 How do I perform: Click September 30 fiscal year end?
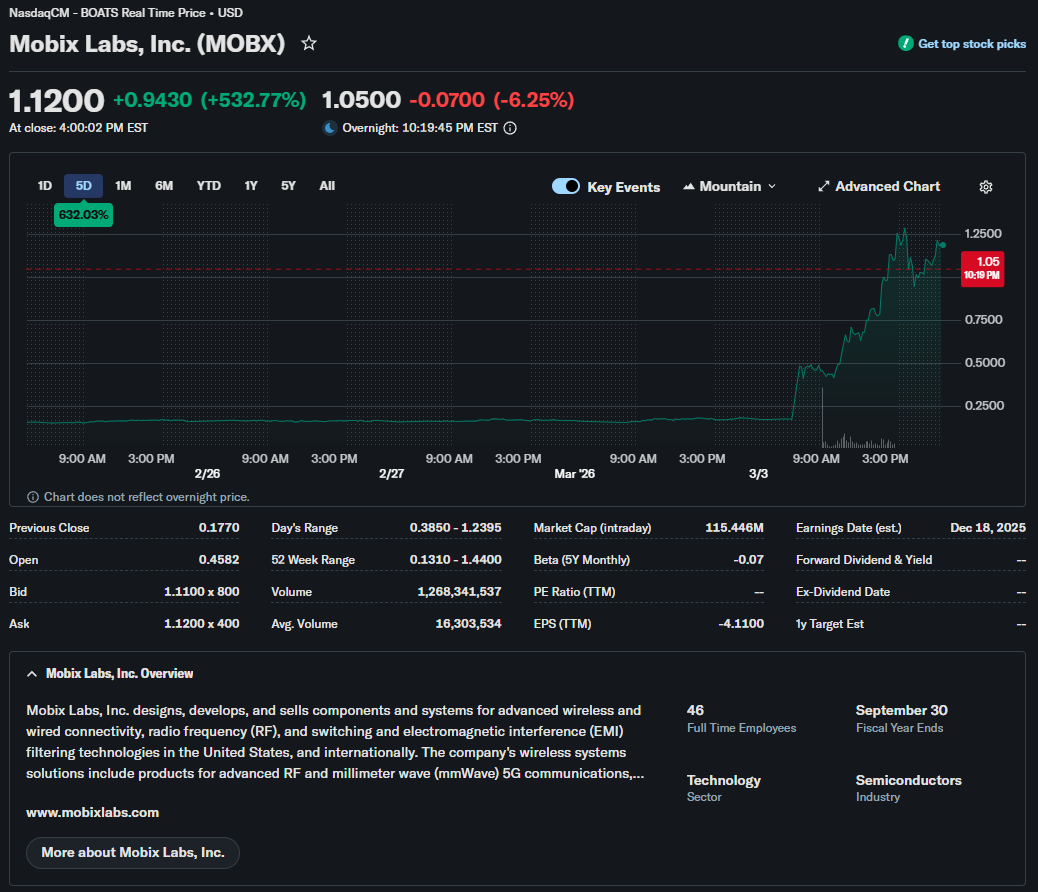(x=902, y=710)
